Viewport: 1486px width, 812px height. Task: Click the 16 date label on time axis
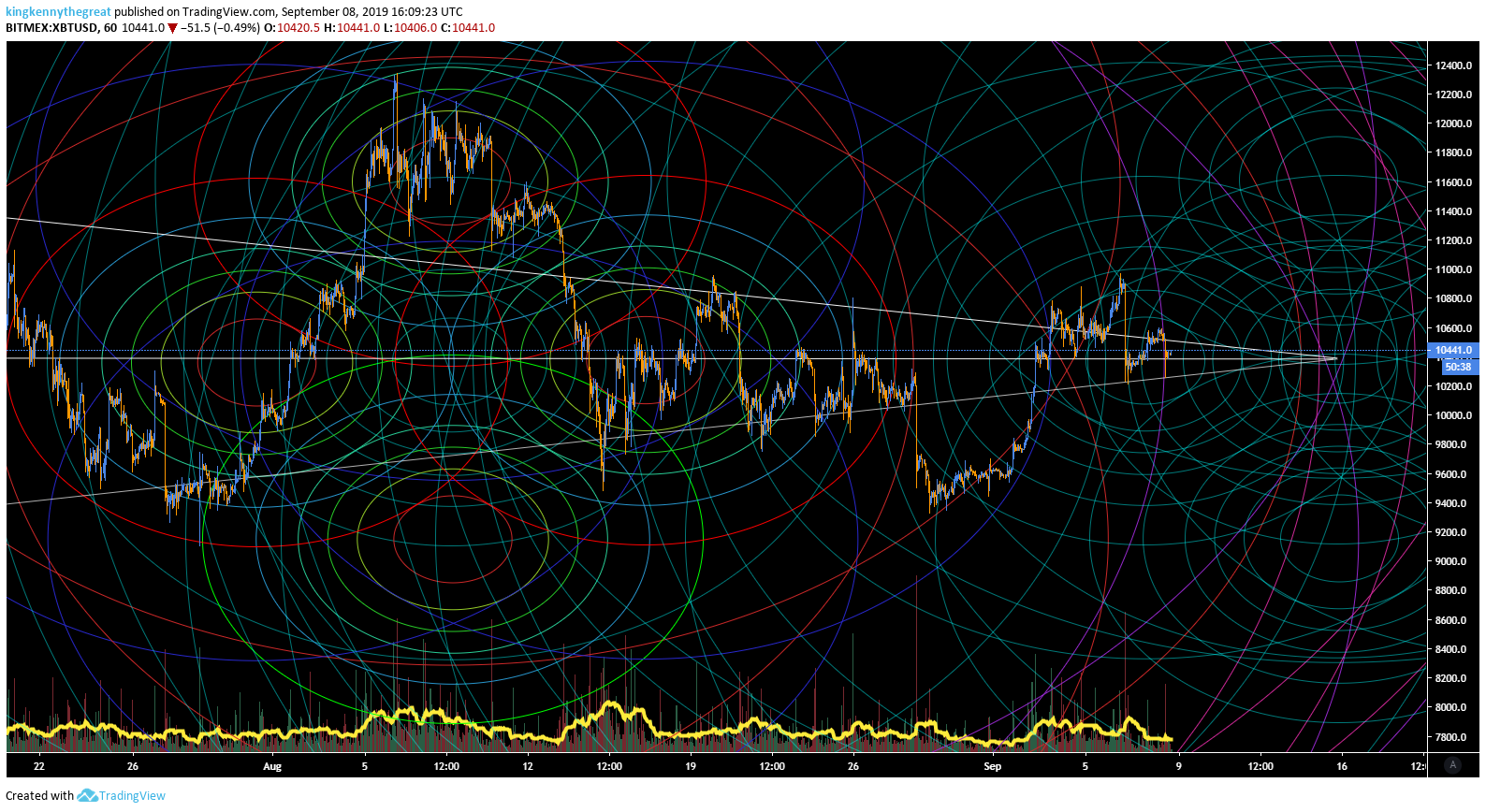pyautogui.click(x=1342, y=766)
